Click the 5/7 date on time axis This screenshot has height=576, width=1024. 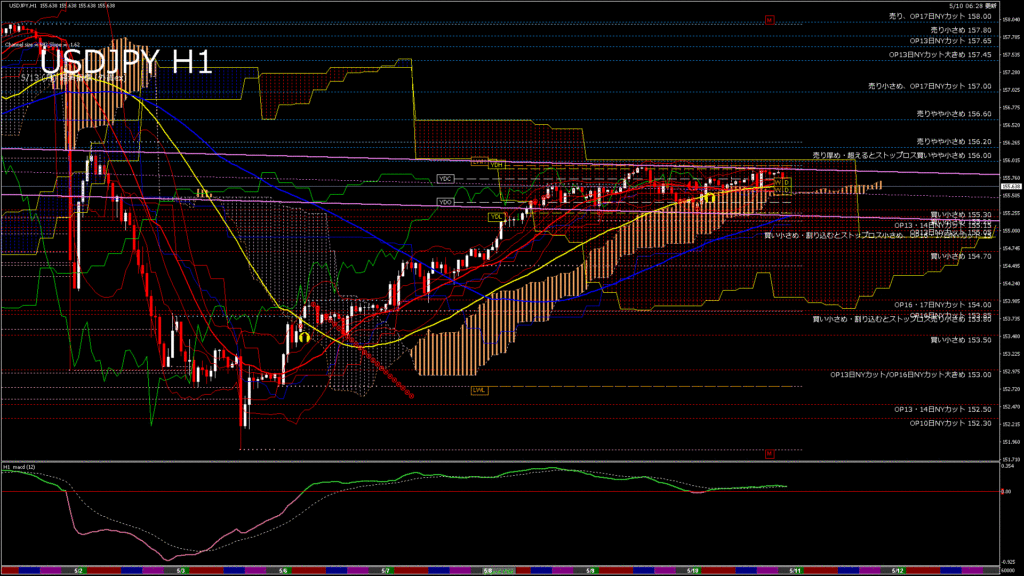coord(385,571)
